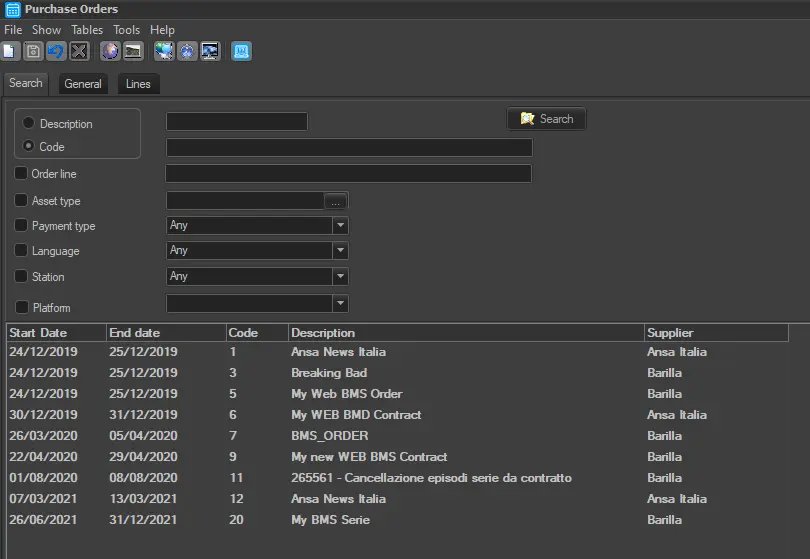810x559 pixels.
Task: Enable the Order line checkbox
Action: coord(21,174)
